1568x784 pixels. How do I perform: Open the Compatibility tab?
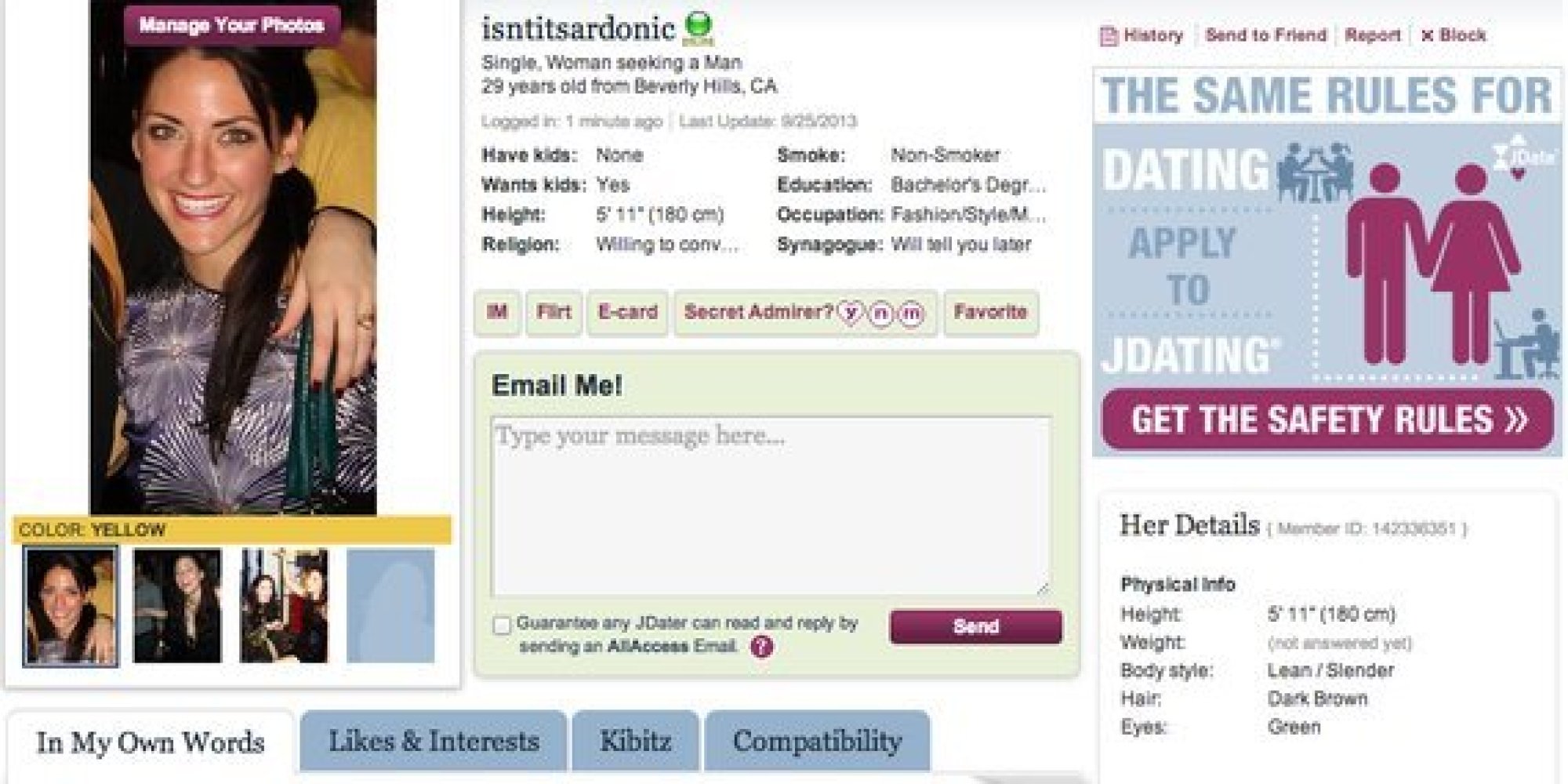pos(817,741)
